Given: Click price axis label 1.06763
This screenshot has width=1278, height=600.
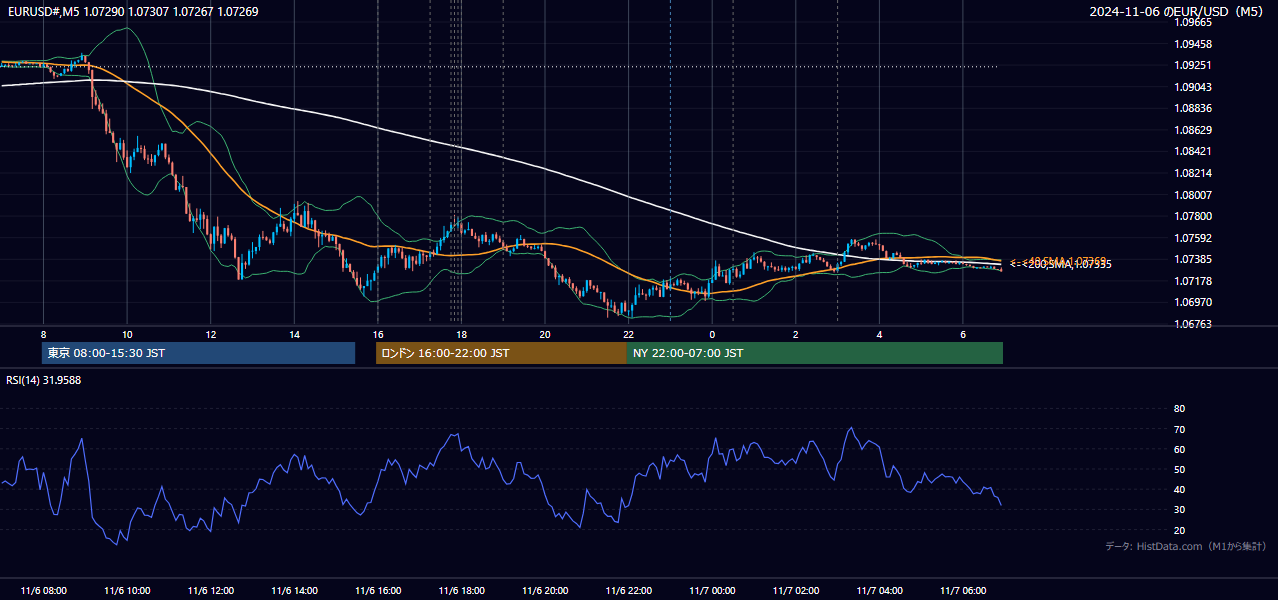Looking at the screenshot, I should 1193,324.
